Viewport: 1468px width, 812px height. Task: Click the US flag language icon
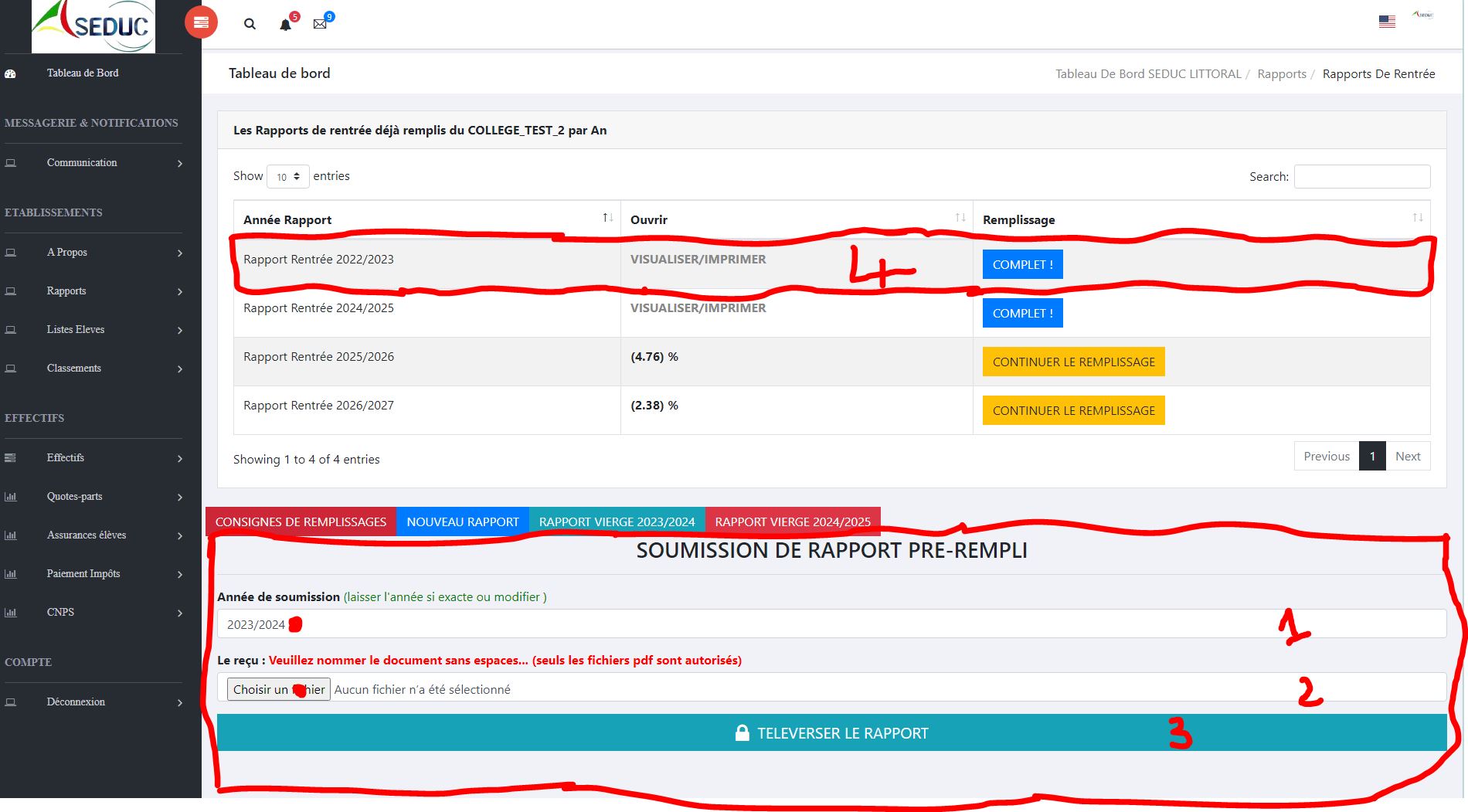(1387, 22)
